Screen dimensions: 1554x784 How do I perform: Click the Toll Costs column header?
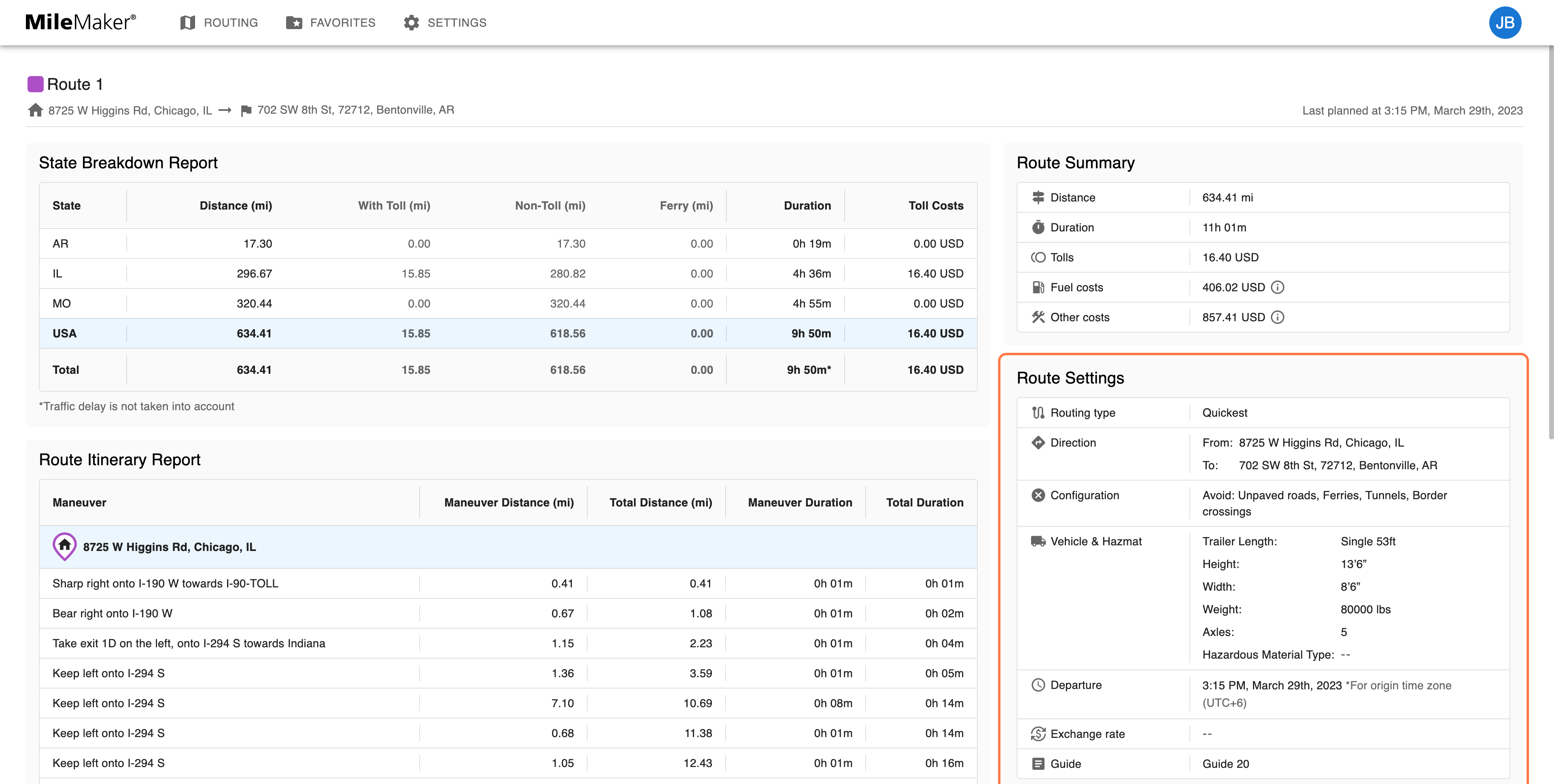(x=936, y=206)
